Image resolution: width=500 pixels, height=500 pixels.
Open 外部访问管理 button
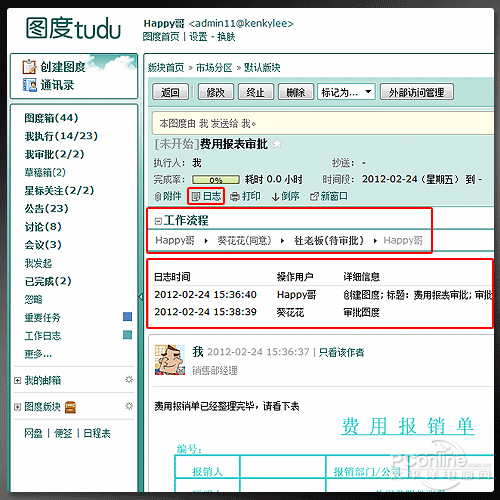pos(417,92)
